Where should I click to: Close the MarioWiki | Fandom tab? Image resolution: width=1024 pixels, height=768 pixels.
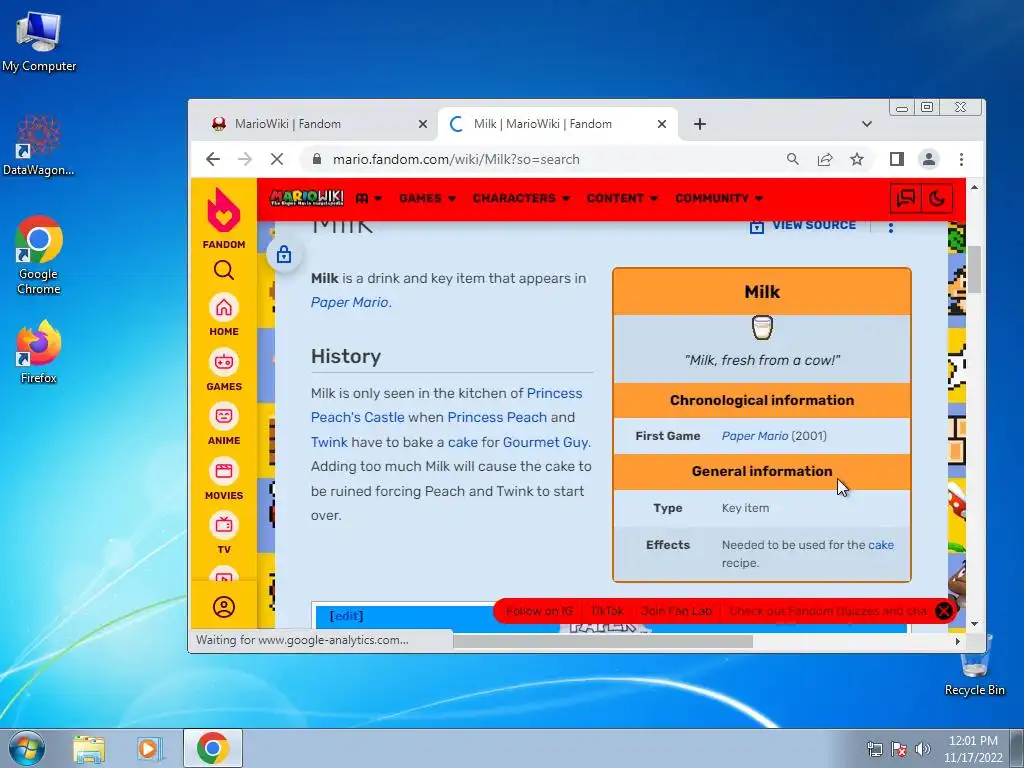pos(423,124)
